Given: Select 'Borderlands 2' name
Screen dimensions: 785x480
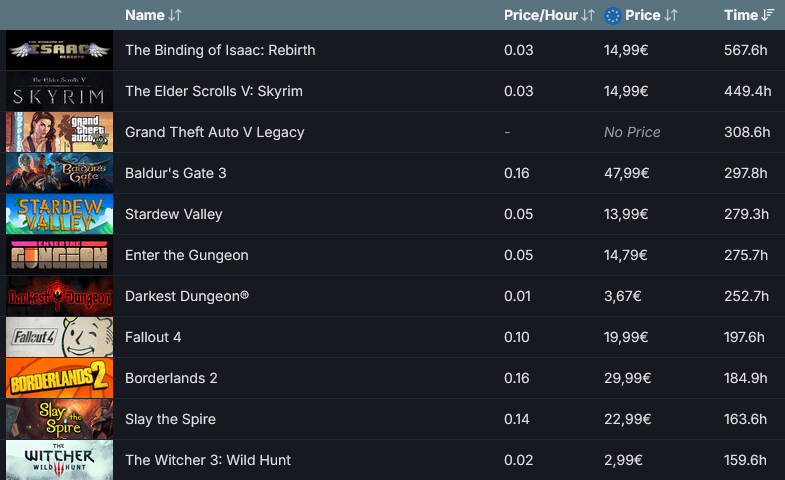Looking at the screenshot, I should pos(171,378).
